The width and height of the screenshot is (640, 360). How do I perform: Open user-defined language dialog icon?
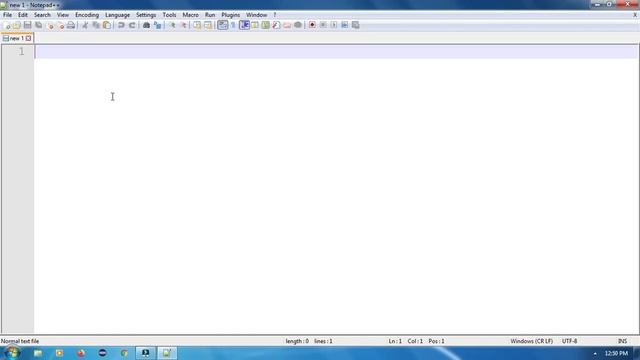tap(255, 25)
